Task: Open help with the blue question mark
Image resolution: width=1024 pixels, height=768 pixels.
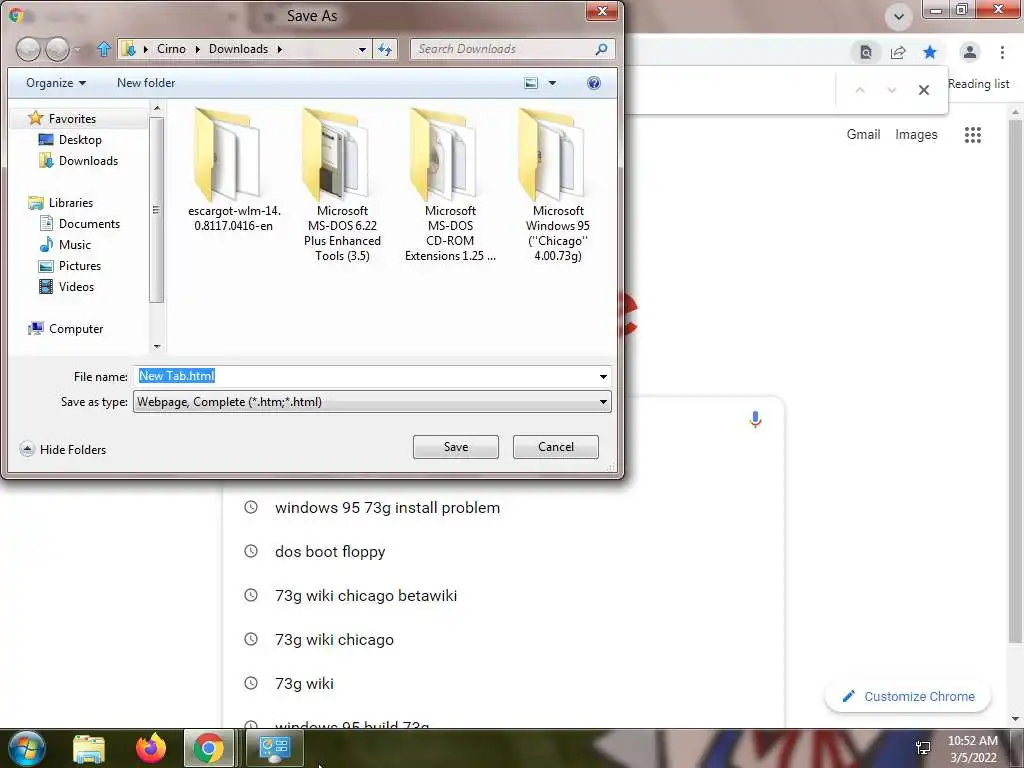Action: [x=594, y=83]
